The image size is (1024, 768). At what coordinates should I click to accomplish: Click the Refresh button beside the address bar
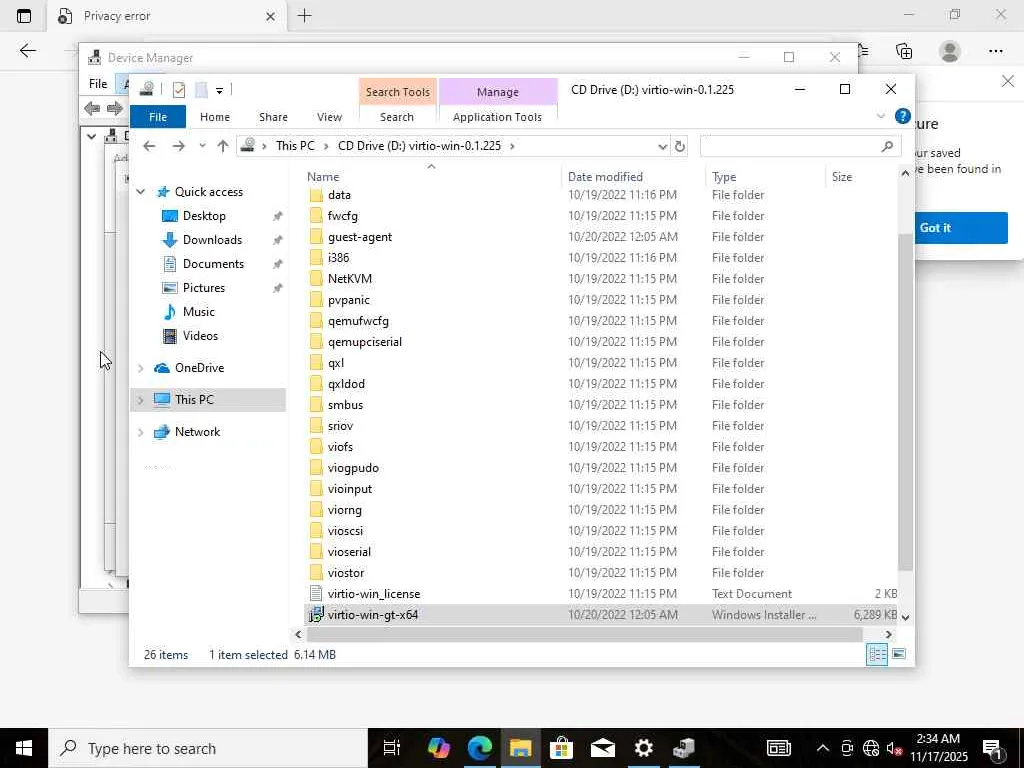(x=680, y=146)
